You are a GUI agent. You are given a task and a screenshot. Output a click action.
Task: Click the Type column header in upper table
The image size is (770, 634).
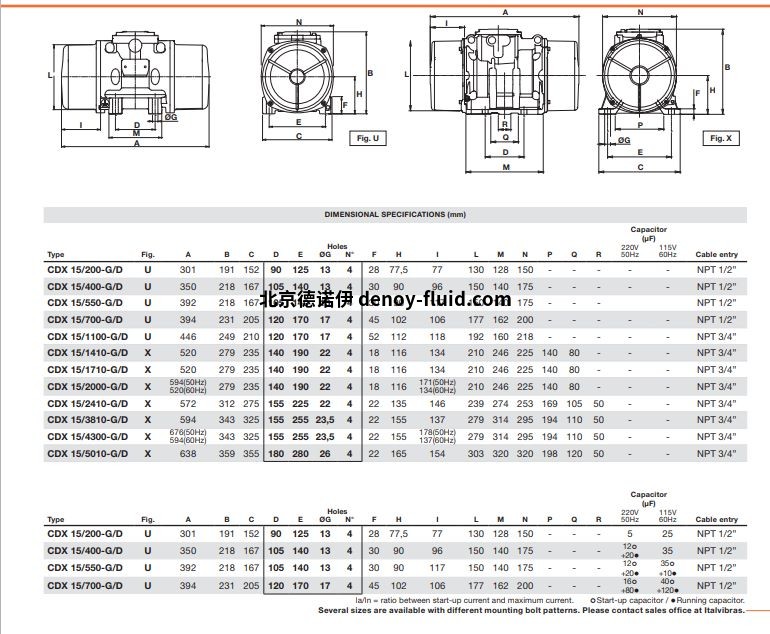57,254
